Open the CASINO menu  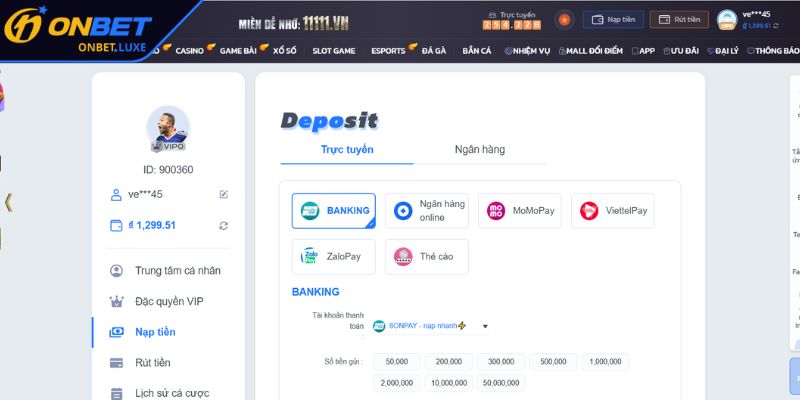pos(189,51)
